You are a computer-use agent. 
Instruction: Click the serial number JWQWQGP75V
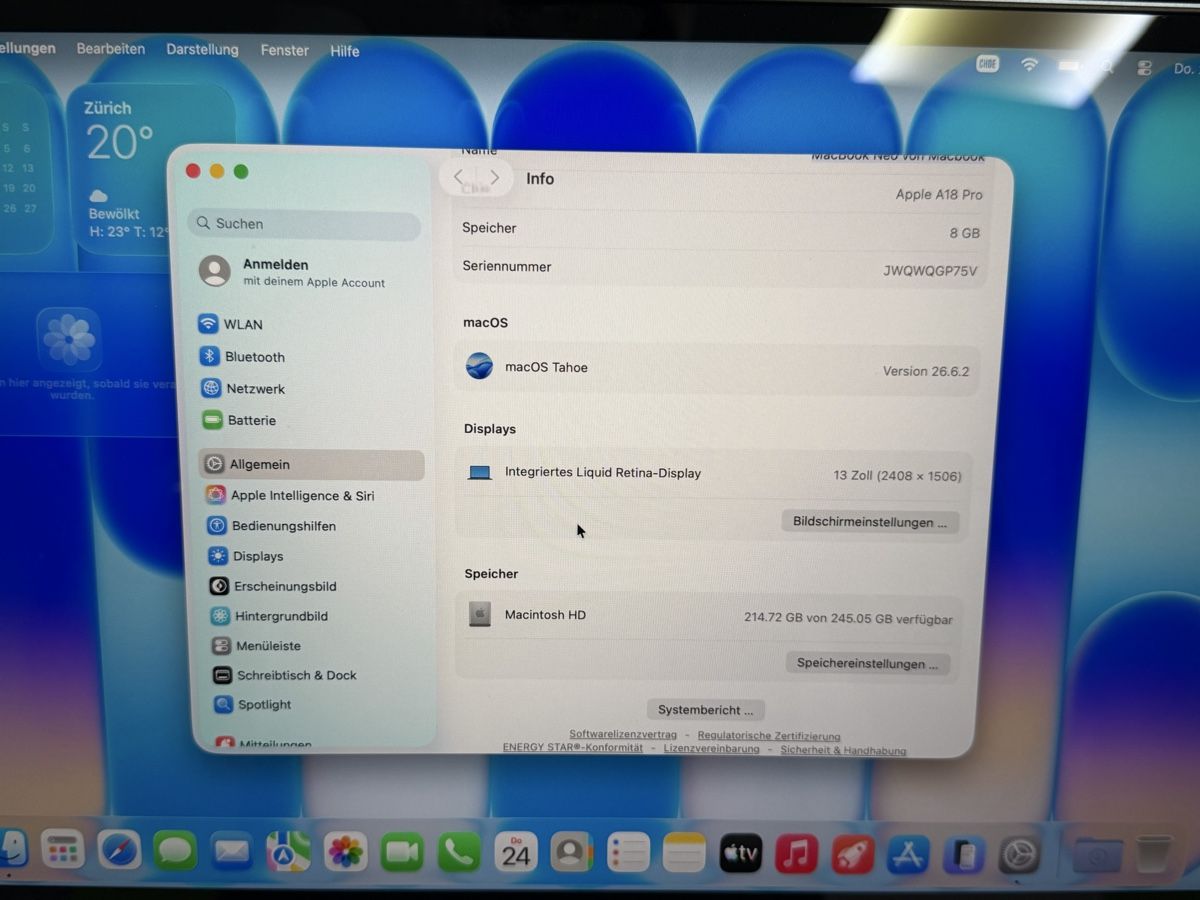(x=930, y=271)
